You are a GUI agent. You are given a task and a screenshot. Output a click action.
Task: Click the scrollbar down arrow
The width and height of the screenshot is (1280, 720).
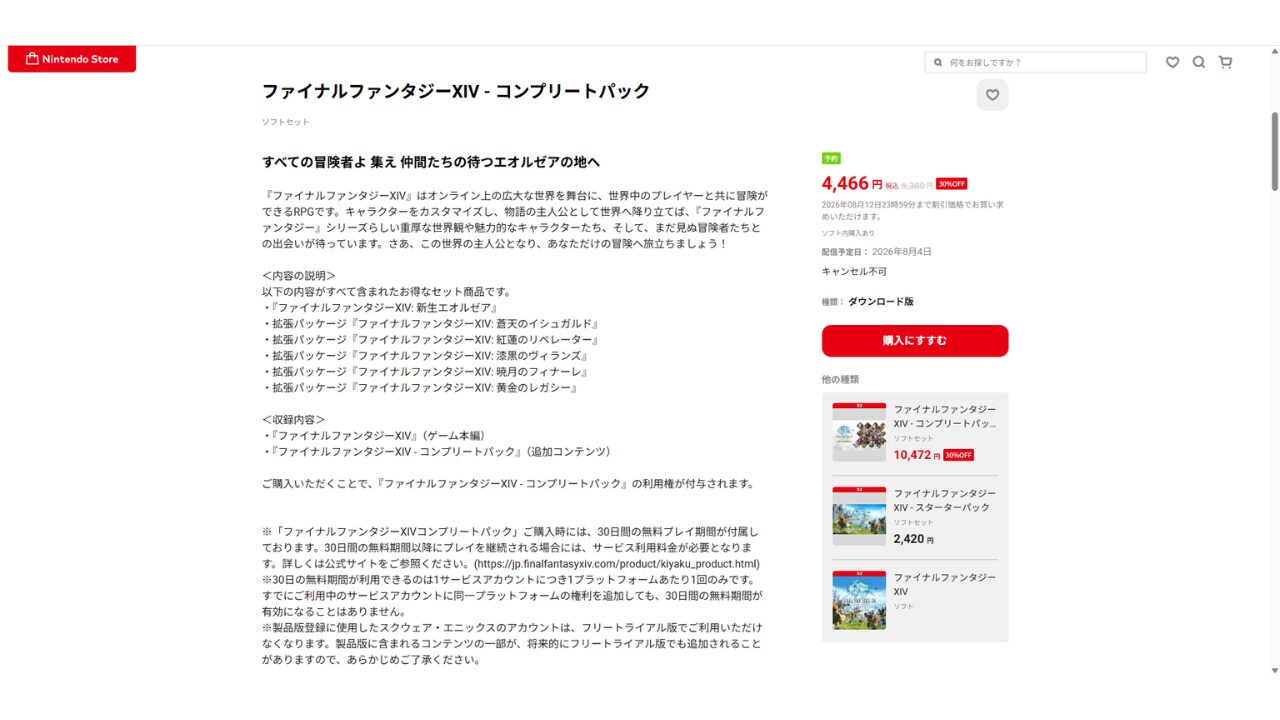[1274, 670]
